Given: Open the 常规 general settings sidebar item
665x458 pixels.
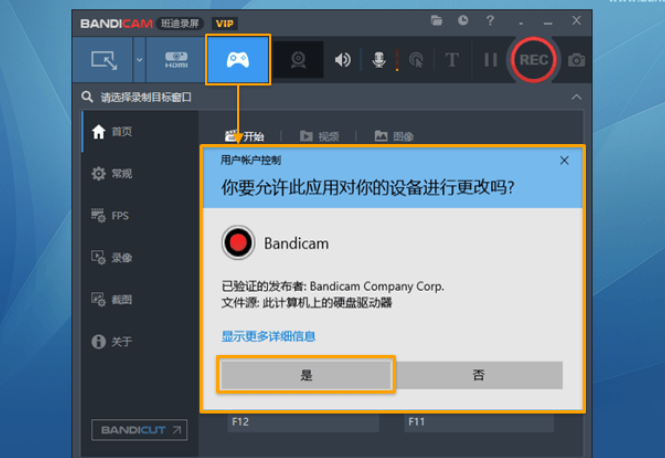Looking at the screenshot, I should pos(140,173).
